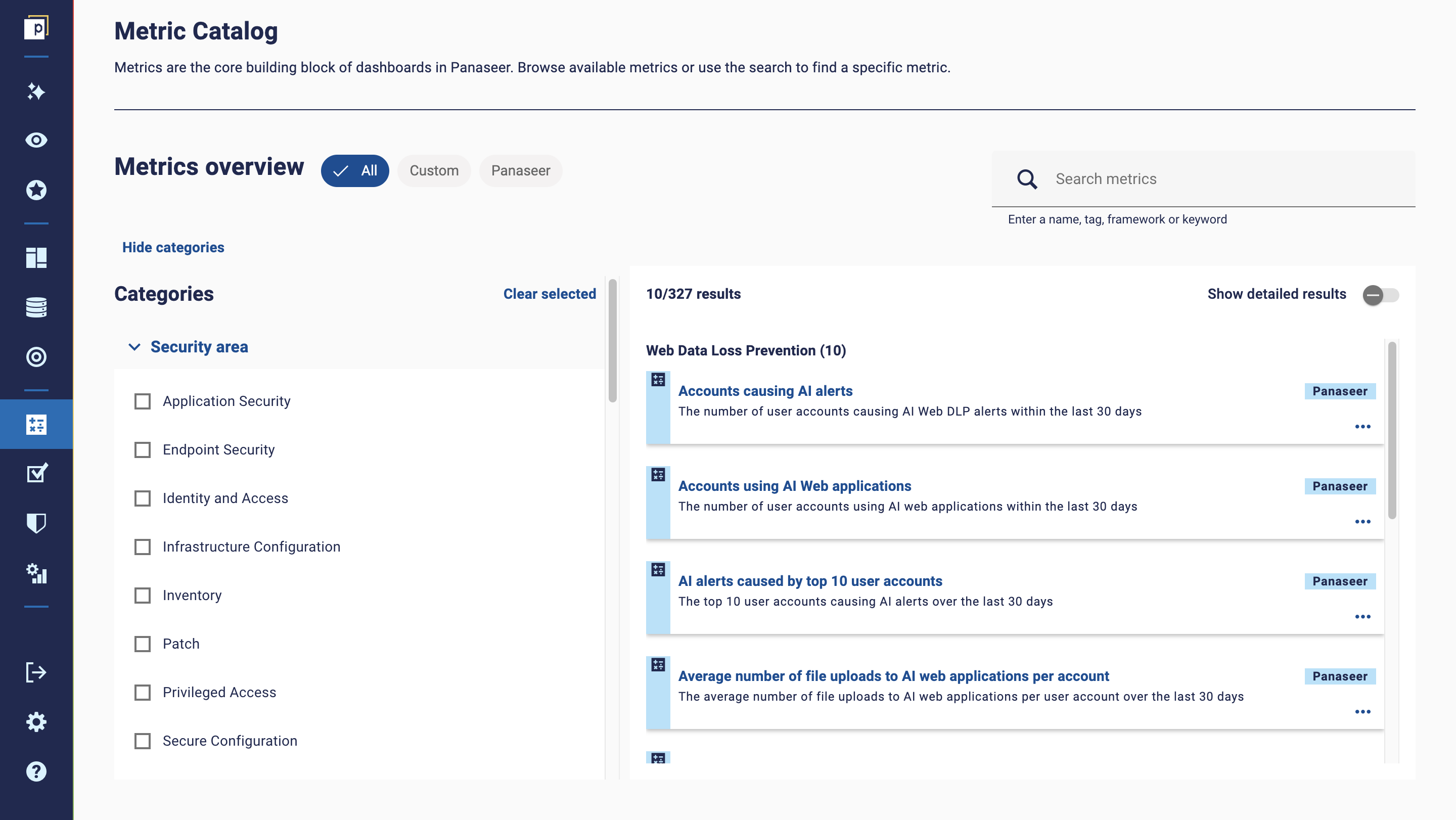Click metric icon for Accounts using AI Web applications

[x=658, y=475]
